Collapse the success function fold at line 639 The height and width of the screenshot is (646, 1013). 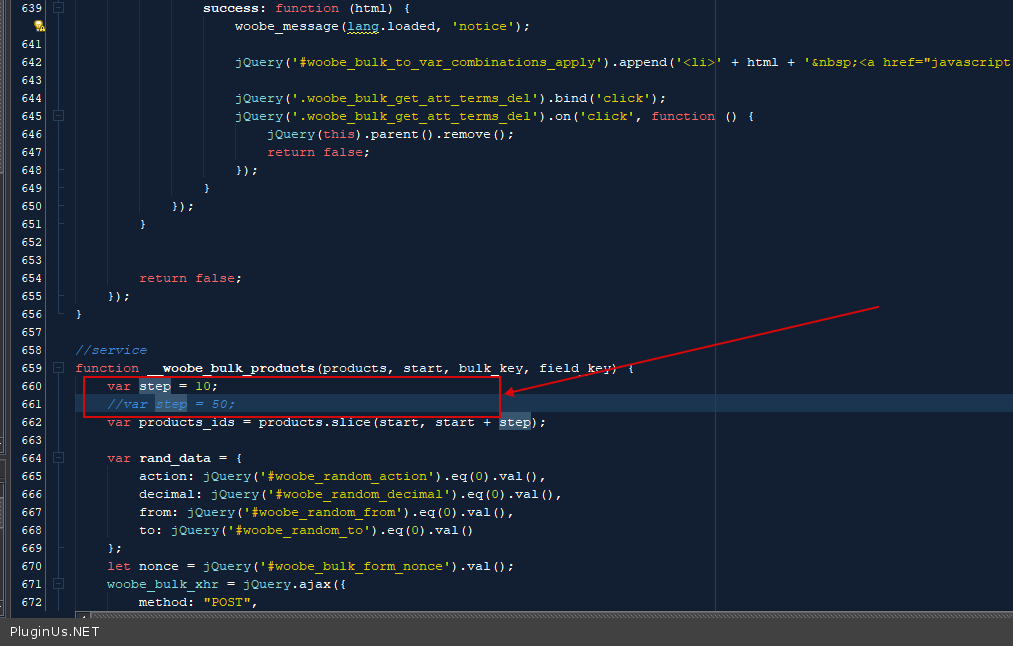pos(59,8)
